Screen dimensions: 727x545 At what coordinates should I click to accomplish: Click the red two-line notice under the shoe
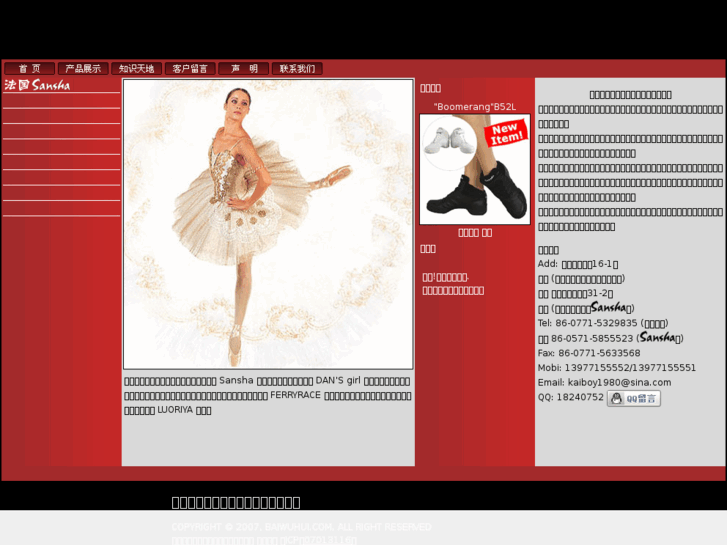pyautogui.click(x=453, y=284)
